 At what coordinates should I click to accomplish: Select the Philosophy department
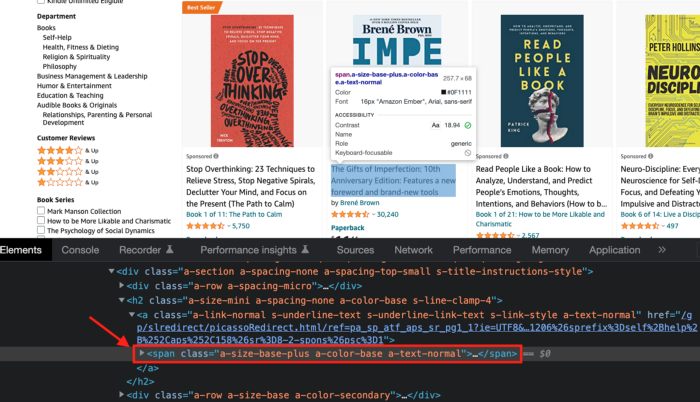(x=60, y=67)
